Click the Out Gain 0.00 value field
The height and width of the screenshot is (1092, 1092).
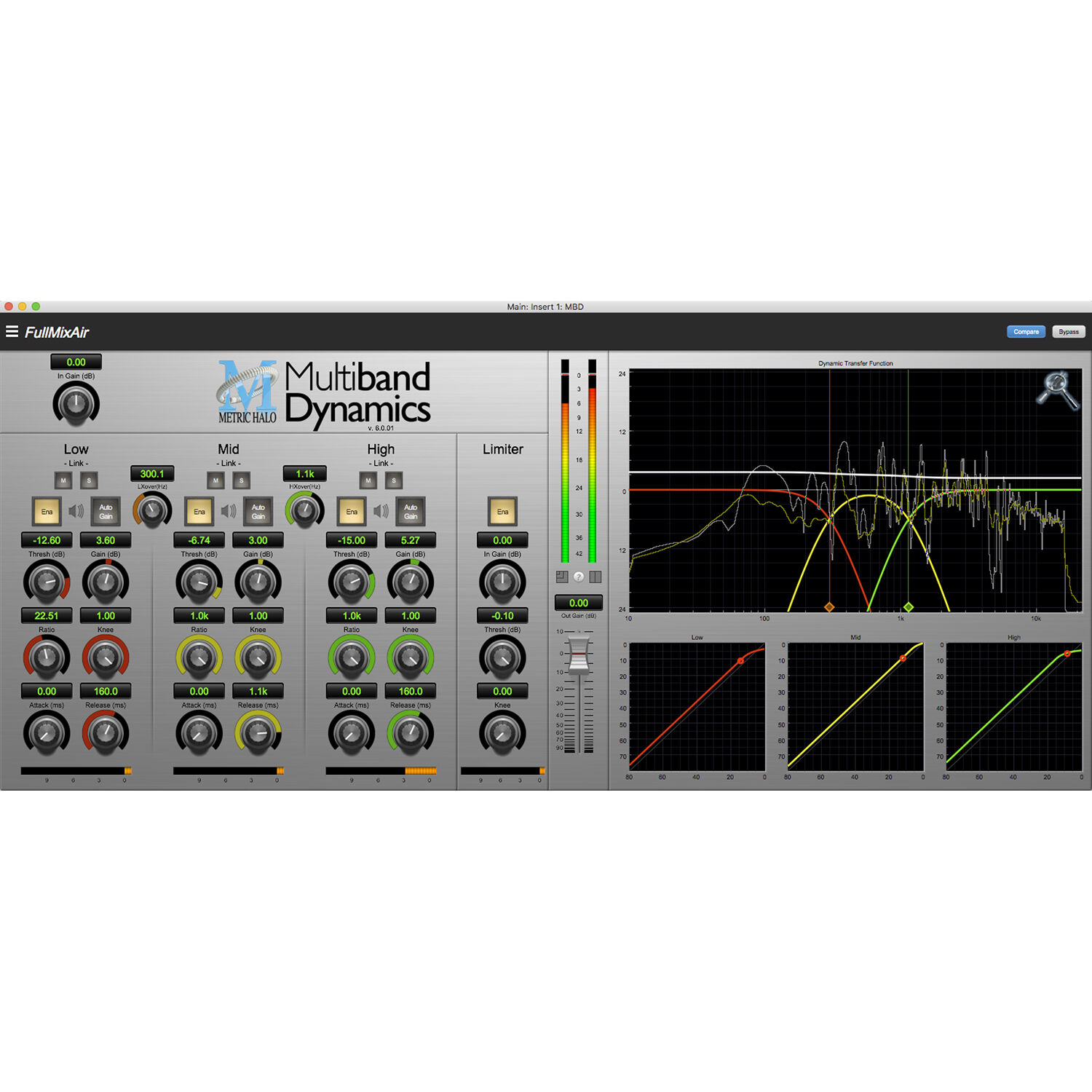579,603
